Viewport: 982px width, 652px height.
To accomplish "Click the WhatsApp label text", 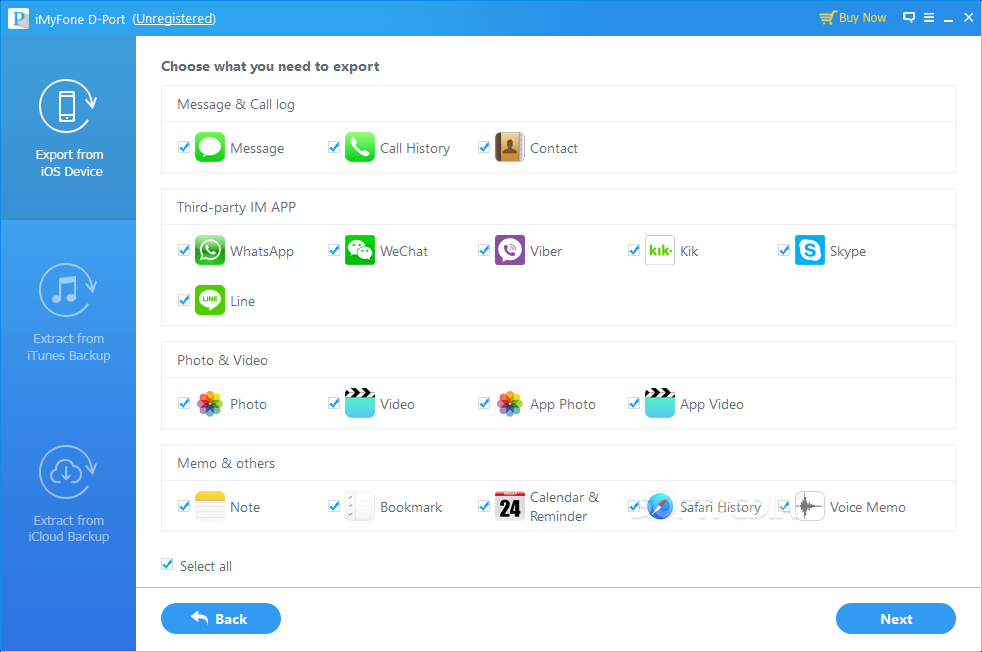I will (x=262, y=252).
